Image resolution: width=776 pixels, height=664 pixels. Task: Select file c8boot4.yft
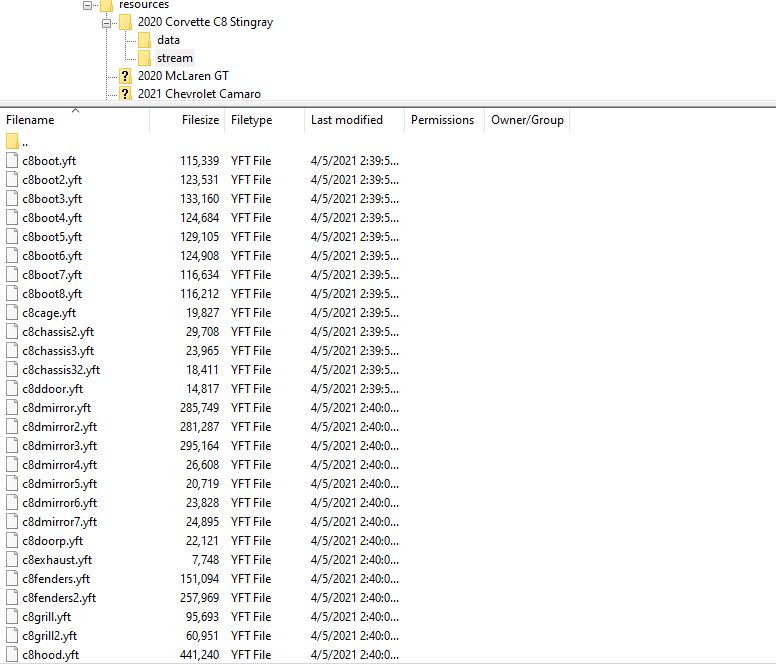(x=52, y=218)
